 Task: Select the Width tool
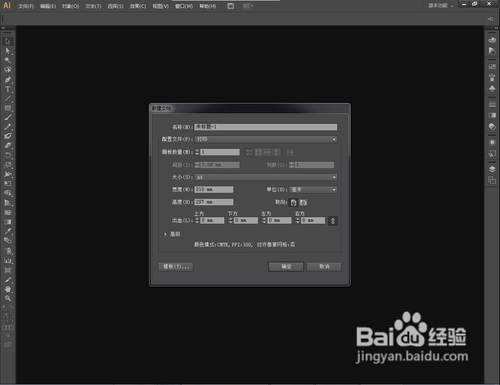coord(8,174)
